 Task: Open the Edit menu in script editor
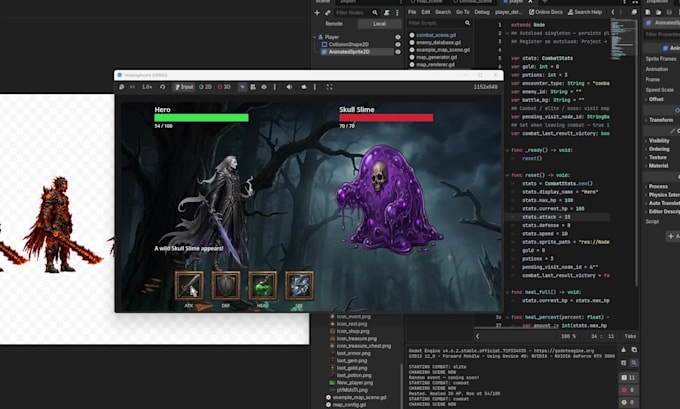pos(426,12)
